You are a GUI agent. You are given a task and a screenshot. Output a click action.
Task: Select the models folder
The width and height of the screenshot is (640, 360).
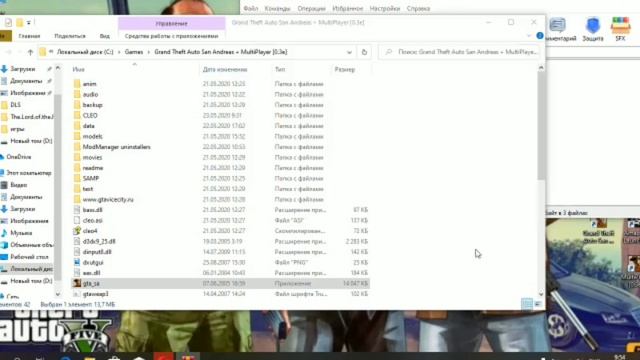pos(92,136)
